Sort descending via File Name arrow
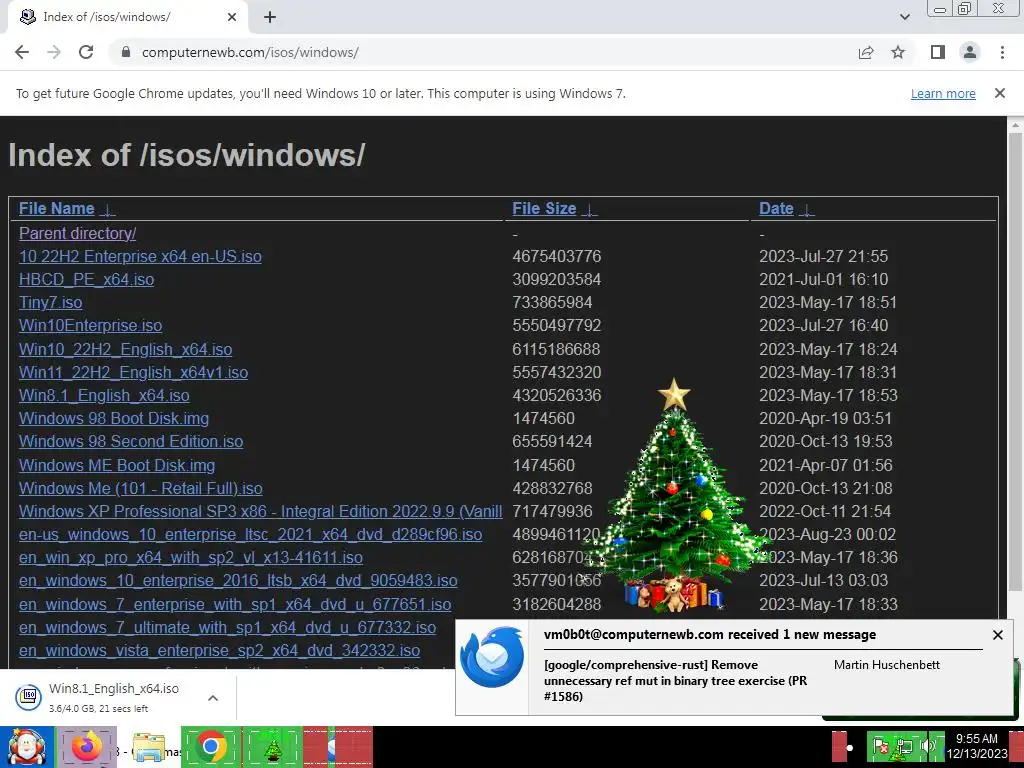 point(108,210)
